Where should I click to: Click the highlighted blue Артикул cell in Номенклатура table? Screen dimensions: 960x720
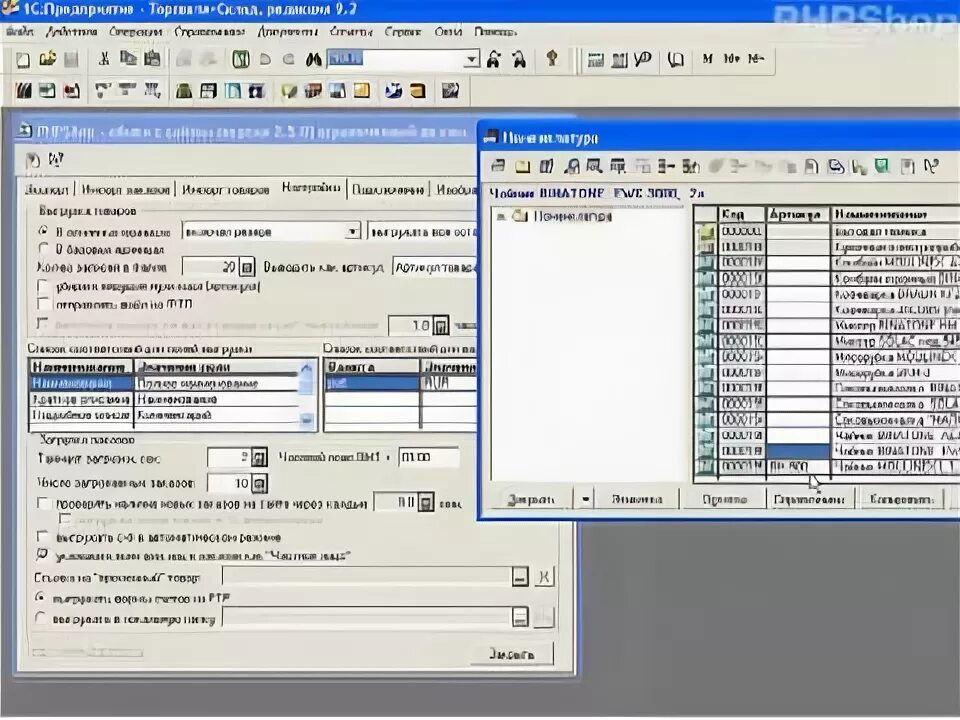click(797, 450)
